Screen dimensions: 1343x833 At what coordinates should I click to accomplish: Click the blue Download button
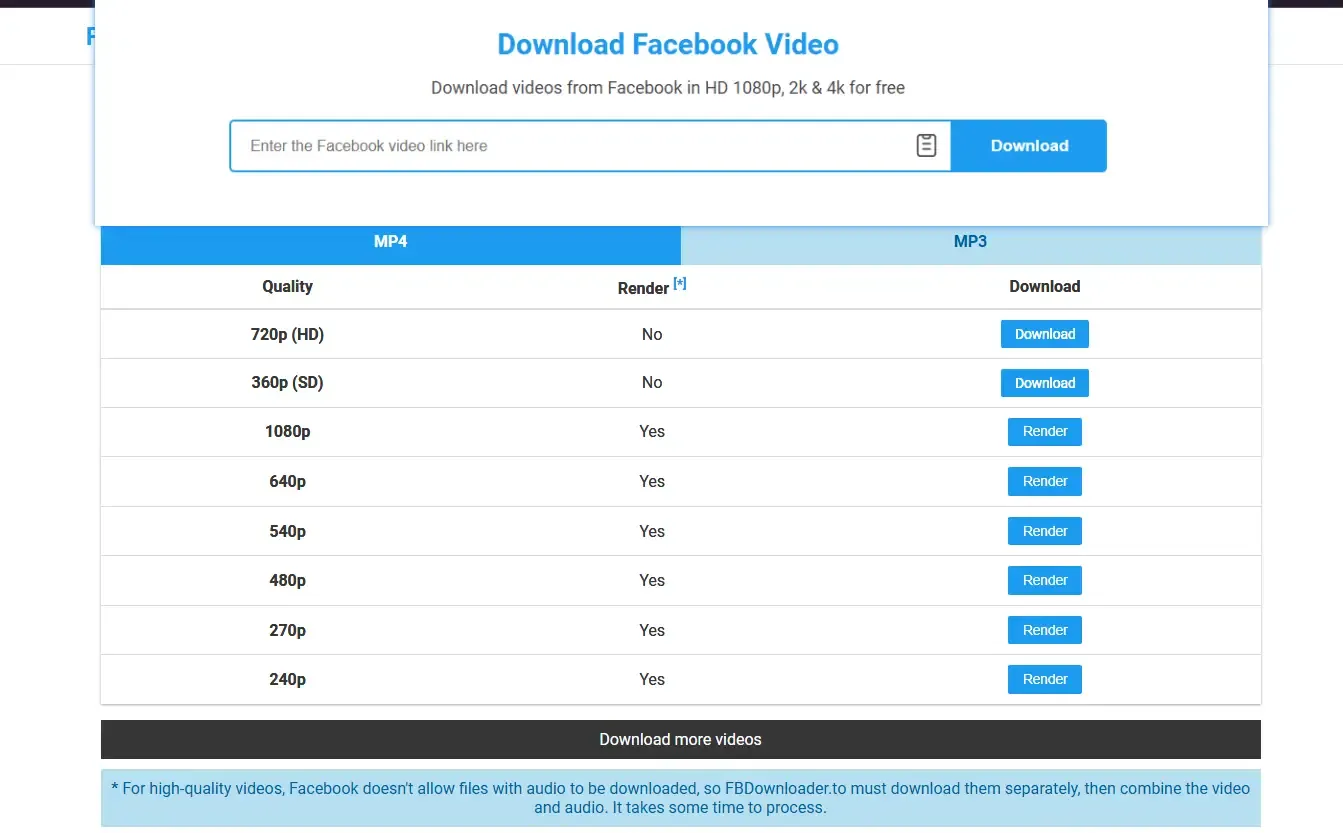pyautogui.click(x=1029, y=145)
